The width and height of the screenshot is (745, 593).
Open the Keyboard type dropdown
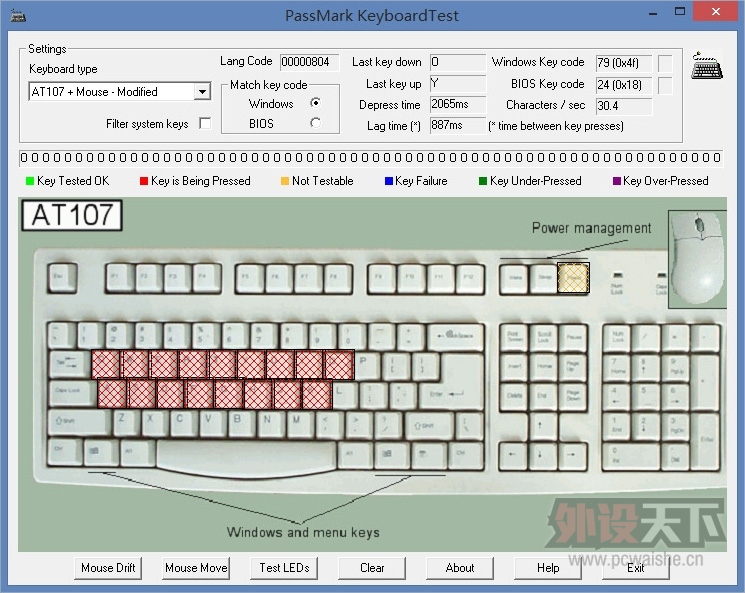(x=202, y=91)
